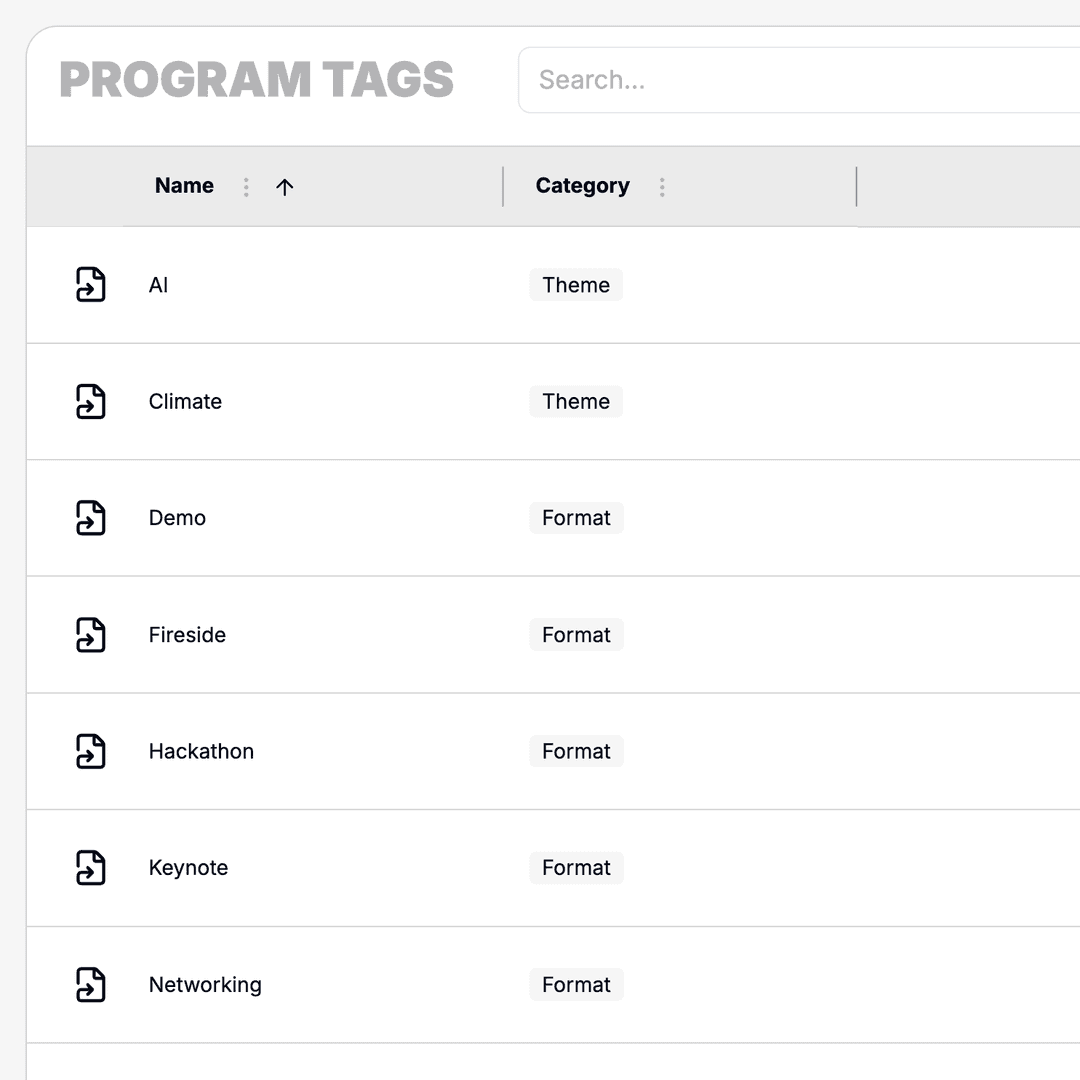Open the Networking row file icon

point(90,984)
